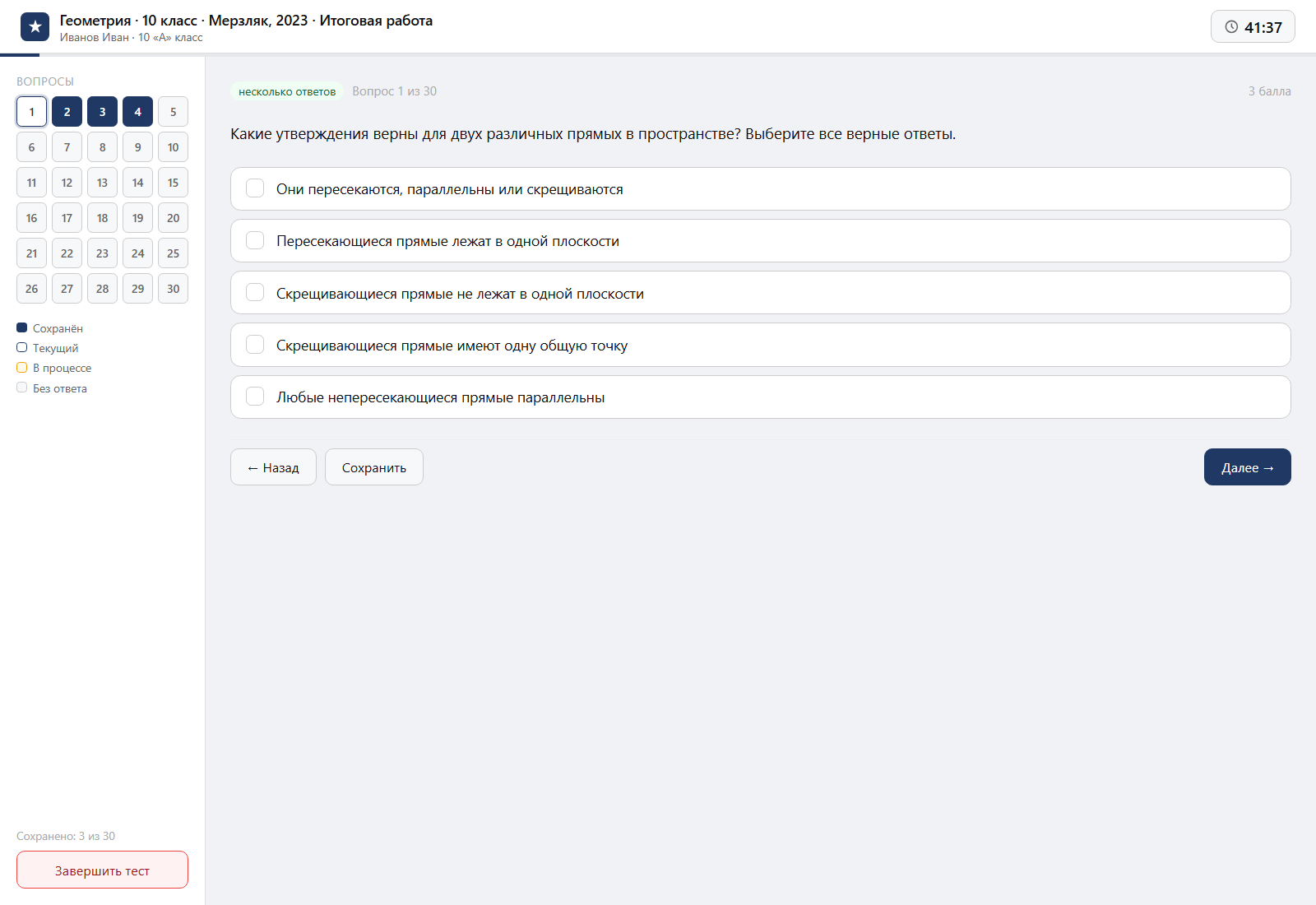This screenshot has height=905, width=1316.
Task: Finish test with 'Завершить тест' button
Action: point(102,870)
